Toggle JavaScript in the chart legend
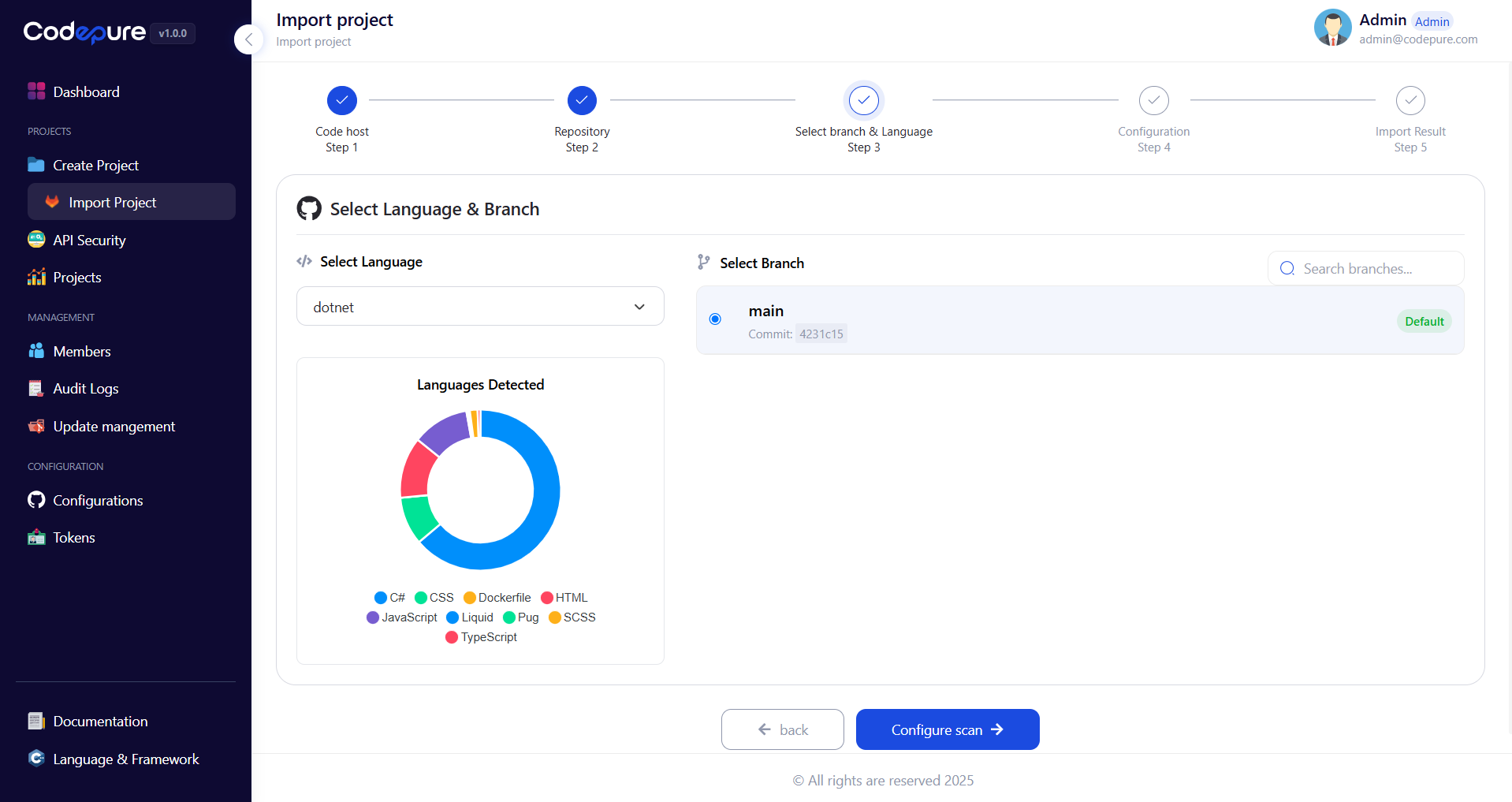The height and width of the screenshot is (802, 1512). (402, 617)
